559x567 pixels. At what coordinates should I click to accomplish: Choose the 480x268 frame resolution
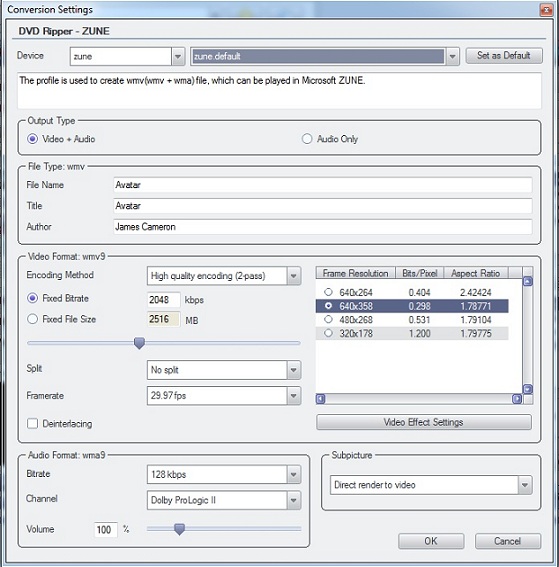tap(328, 319)
